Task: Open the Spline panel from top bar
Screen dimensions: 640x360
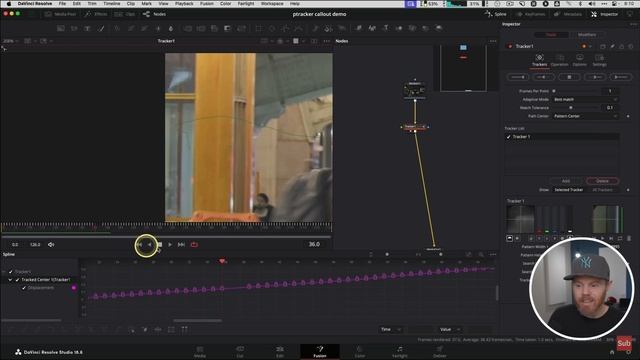Action: [496, 14]
